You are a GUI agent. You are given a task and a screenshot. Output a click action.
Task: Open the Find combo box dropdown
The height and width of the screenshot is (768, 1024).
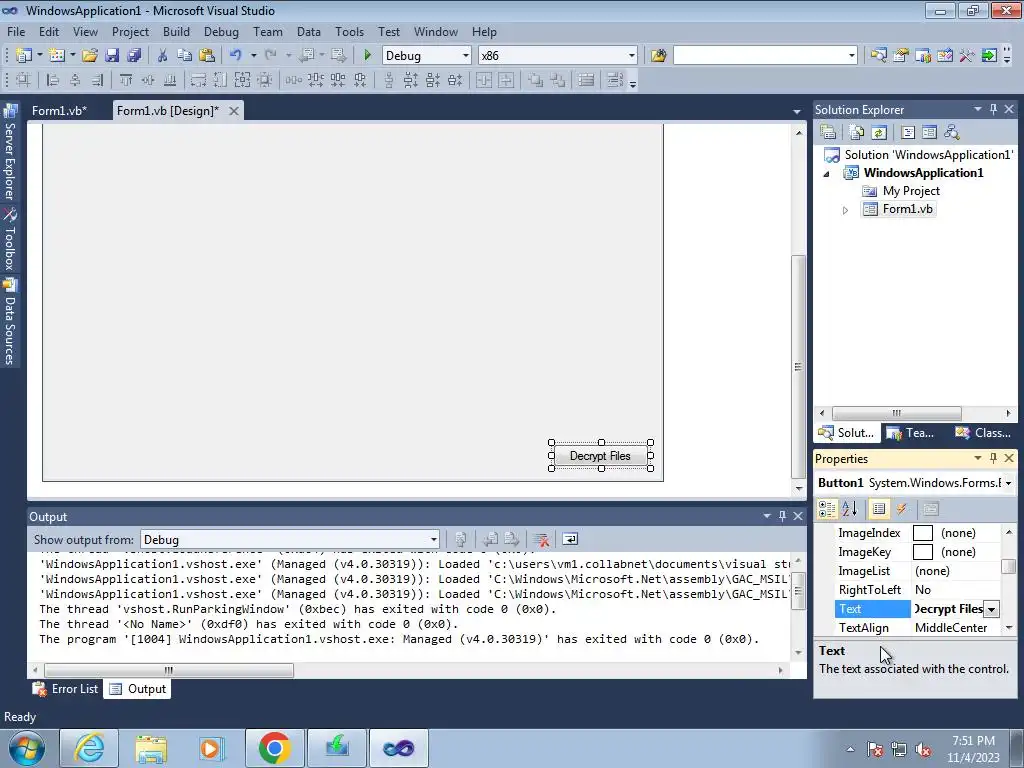(852, 56)
